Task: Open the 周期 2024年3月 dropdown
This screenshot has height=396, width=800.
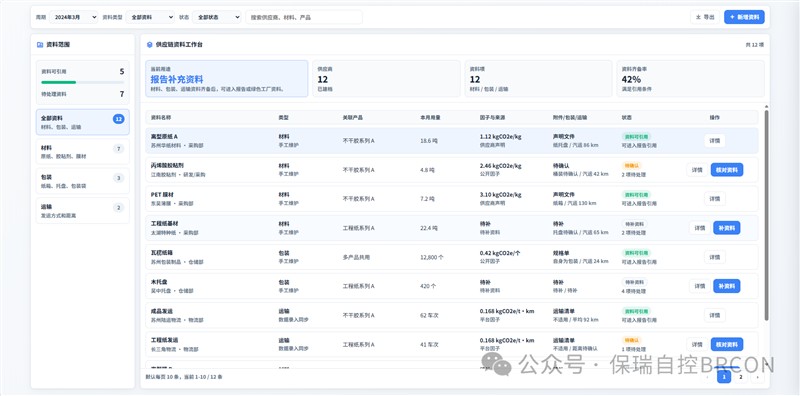Action: click(x=73, y=17)
